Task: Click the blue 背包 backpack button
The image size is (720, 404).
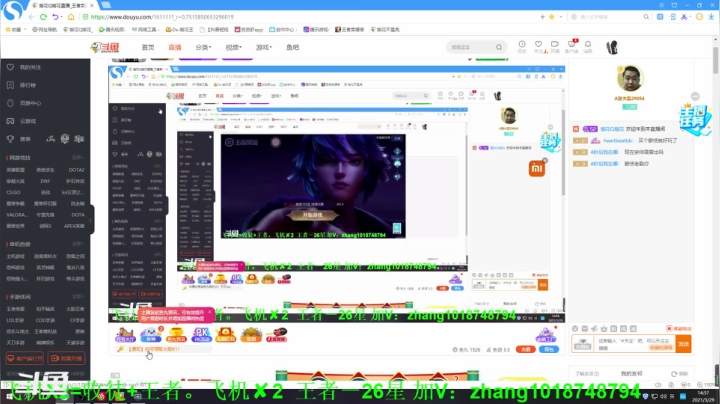Action: tap(549, 349)
